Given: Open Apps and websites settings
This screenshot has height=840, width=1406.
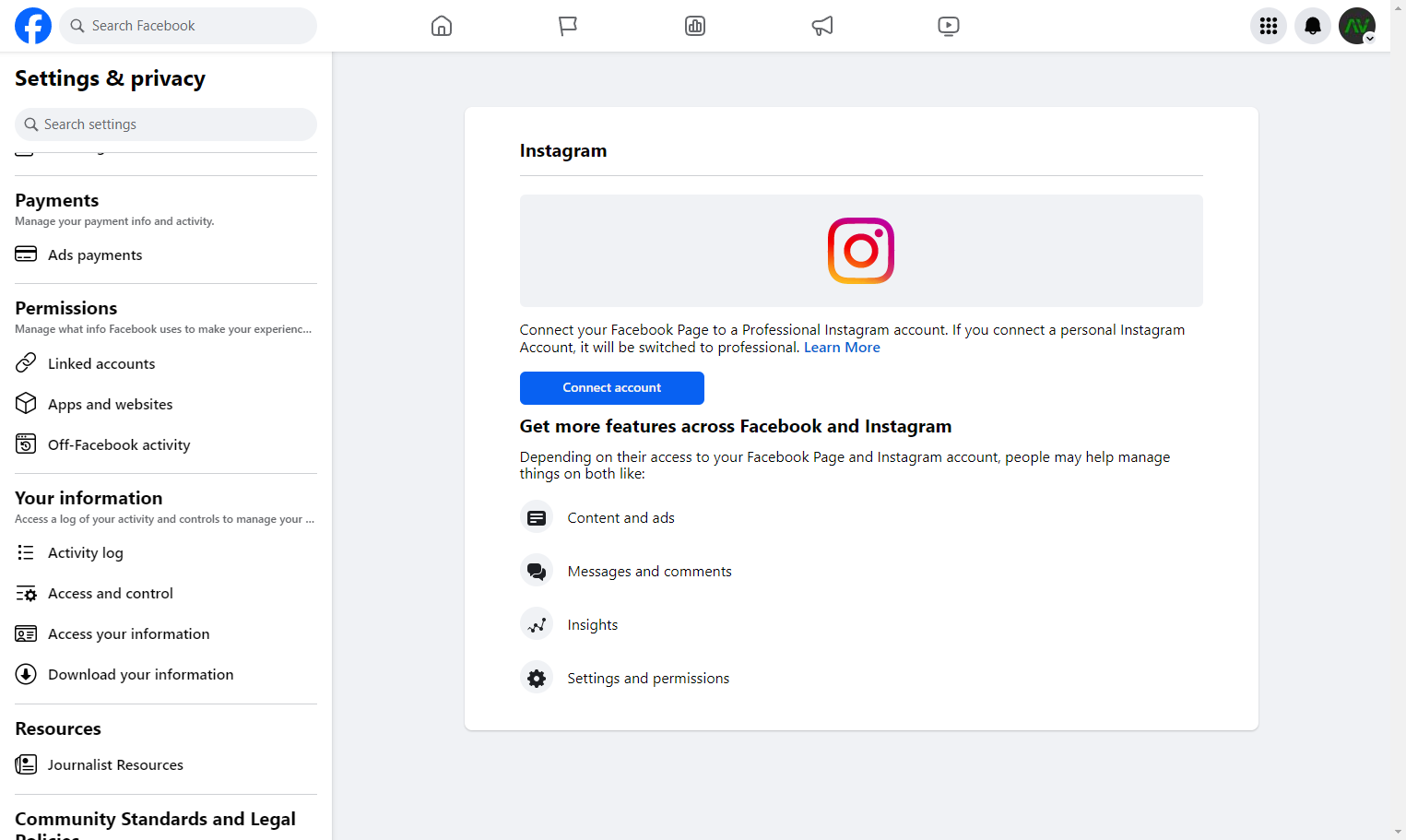Looking at the screenshot, I should pyautogui.click(x=166, y=404).
